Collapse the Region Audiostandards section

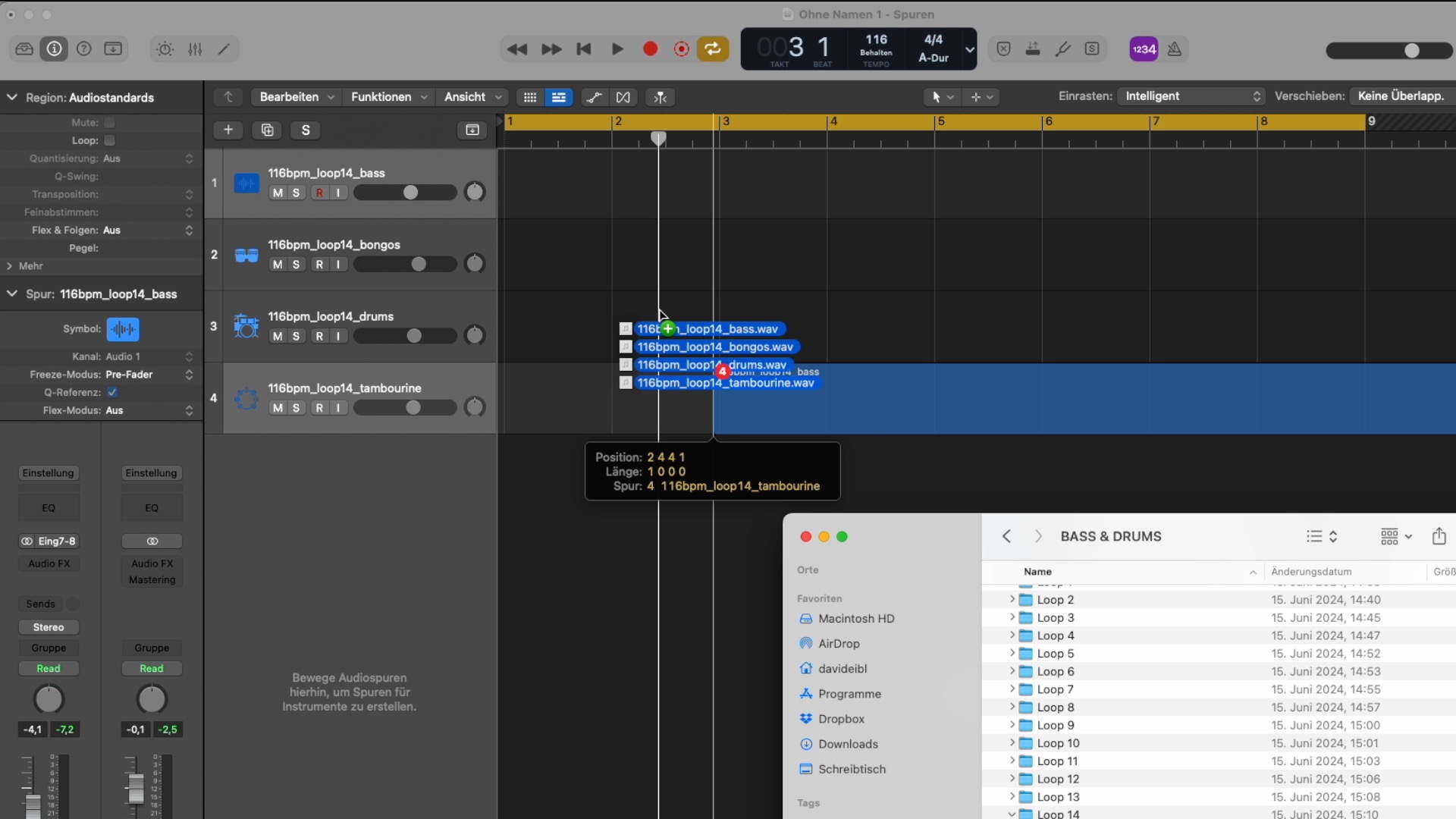(x=12, y=97)
